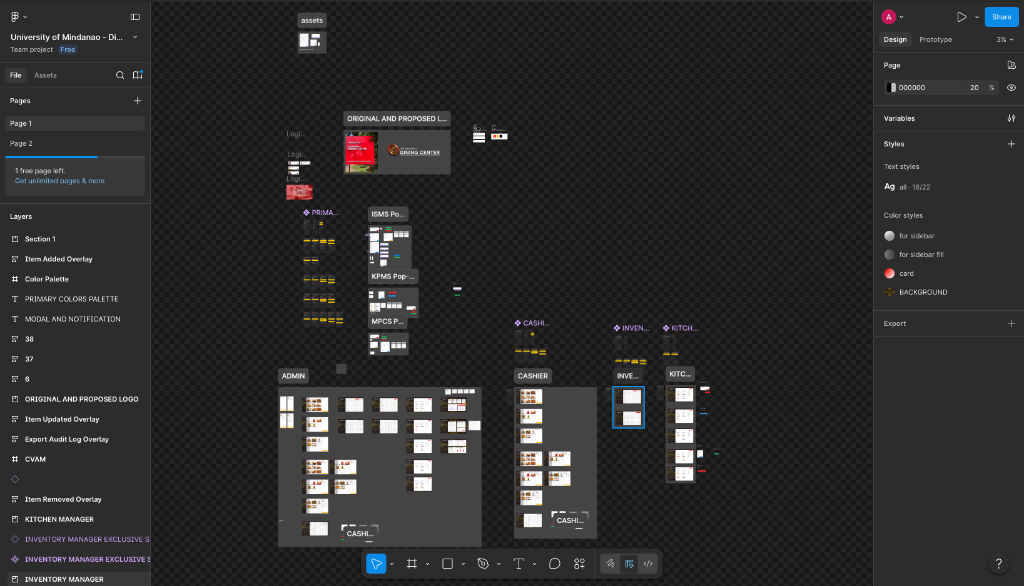The width and height of the screenshot is (1024, 586).
Task: Select the CVAM layer
Action: click(35, 459)
